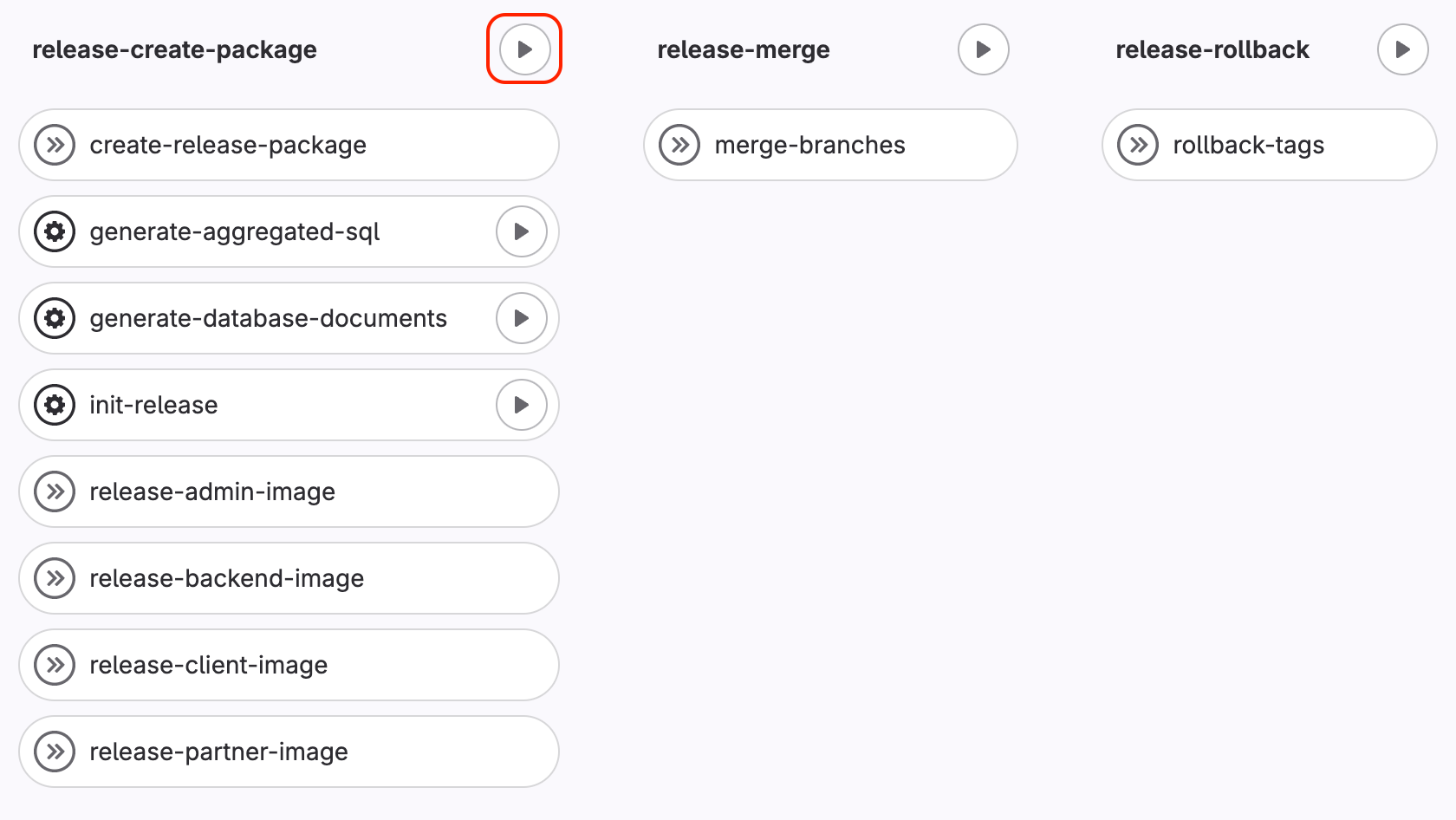This screenshot has height=820, width=1456.
Task: Trigger the generate-aggregated-sql job manually
Action: [521, 231]
